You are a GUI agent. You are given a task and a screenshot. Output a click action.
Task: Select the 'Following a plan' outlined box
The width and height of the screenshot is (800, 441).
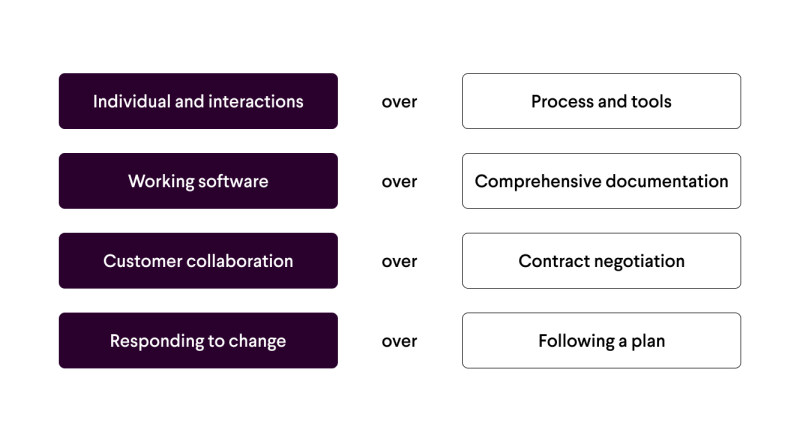[x=601, y=341]
